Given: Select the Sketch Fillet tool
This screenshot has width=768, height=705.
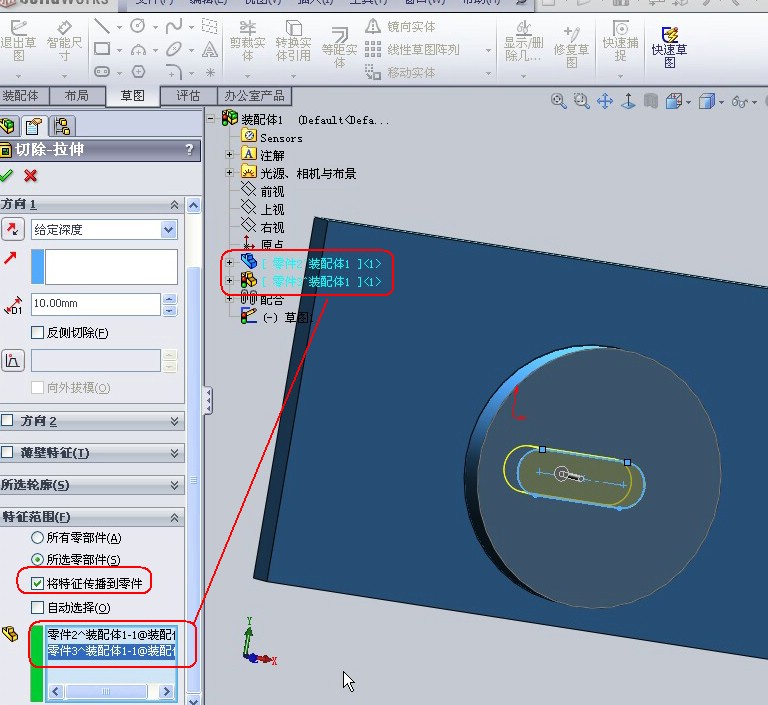Looking at the screenshot, I should [x=174, y=72].
